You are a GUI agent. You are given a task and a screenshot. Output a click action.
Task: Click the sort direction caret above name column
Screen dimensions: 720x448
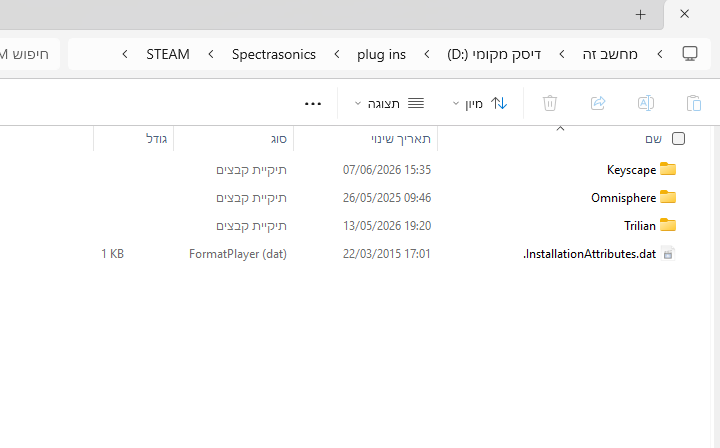560,129
